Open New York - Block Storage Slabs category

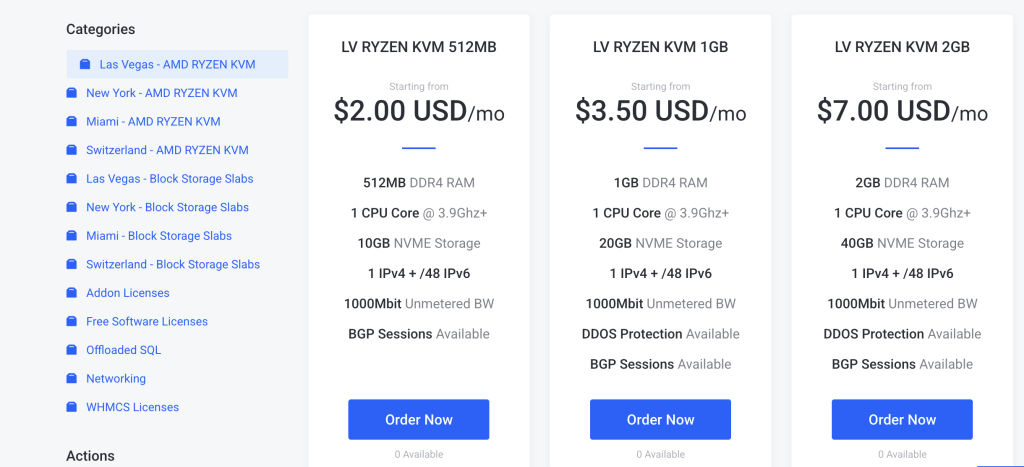click(167, 207)
